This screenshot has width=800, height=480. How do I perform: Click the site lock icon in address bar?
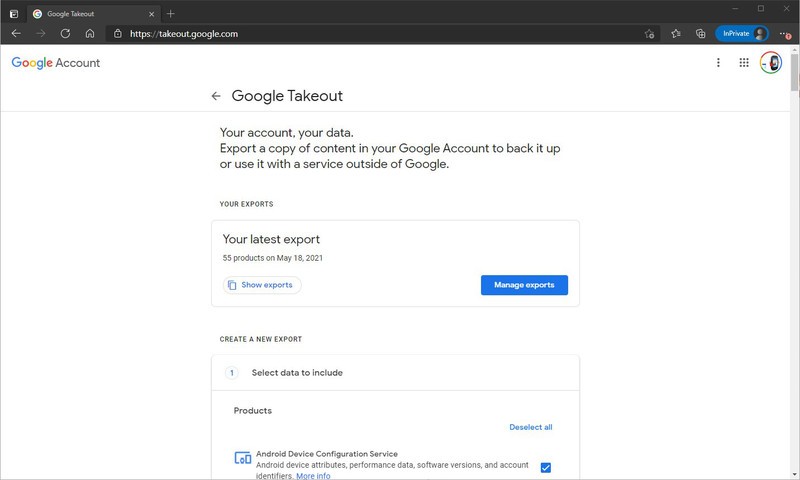point(118,34)
